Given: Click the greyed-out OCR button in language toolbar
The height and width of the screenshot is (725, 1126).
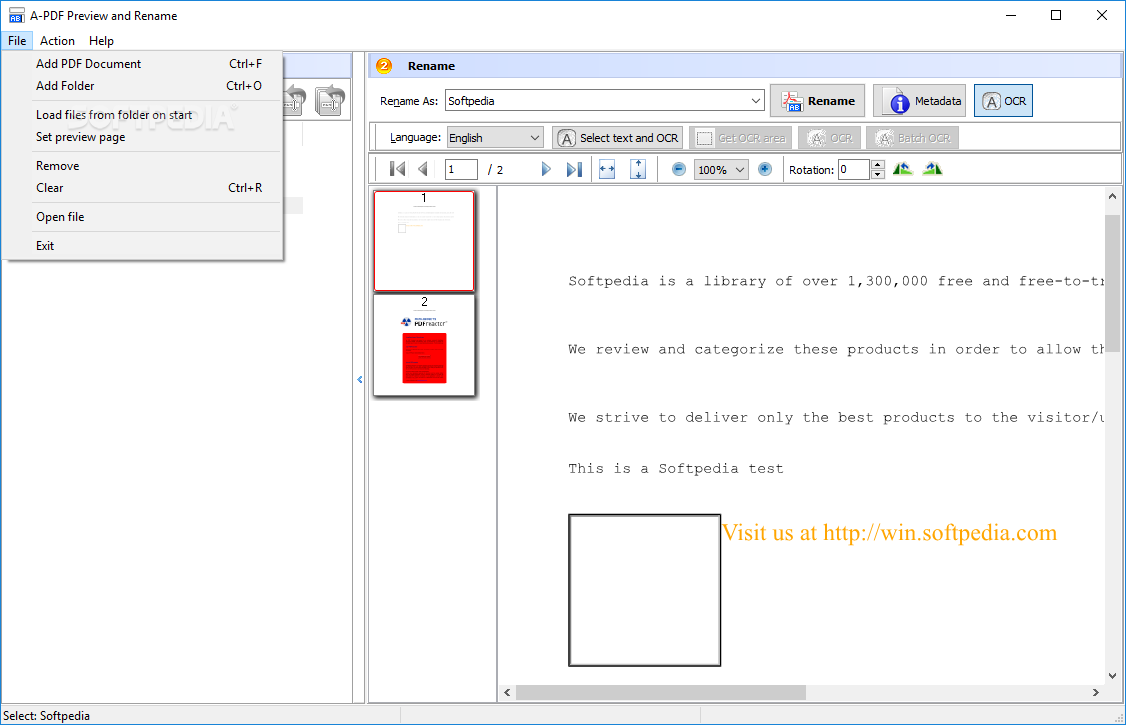Looking at the screenshot, I should coord(829,138).
